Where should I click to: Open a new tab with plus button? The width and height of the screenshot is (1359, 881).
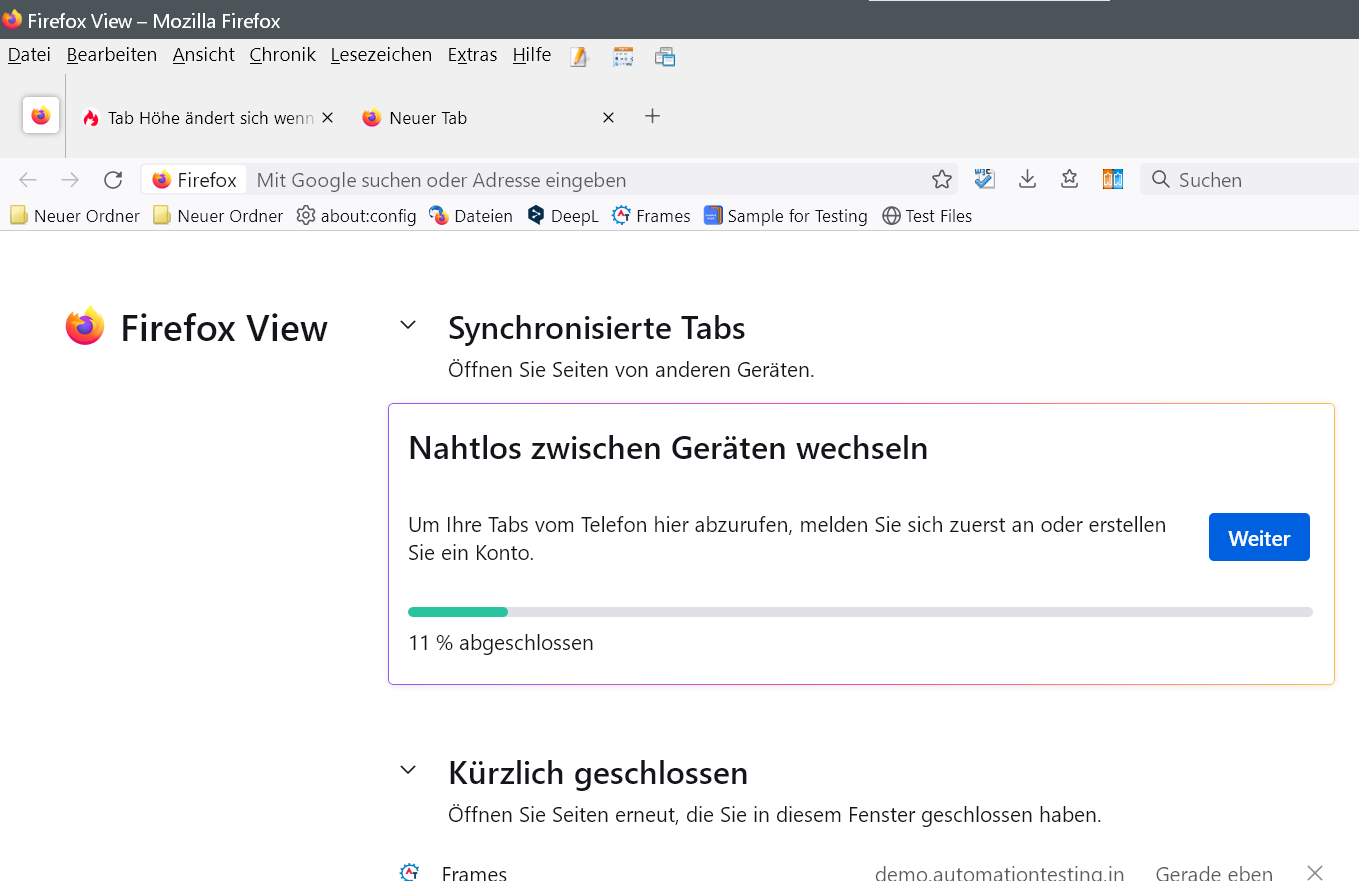pos(652,117)
